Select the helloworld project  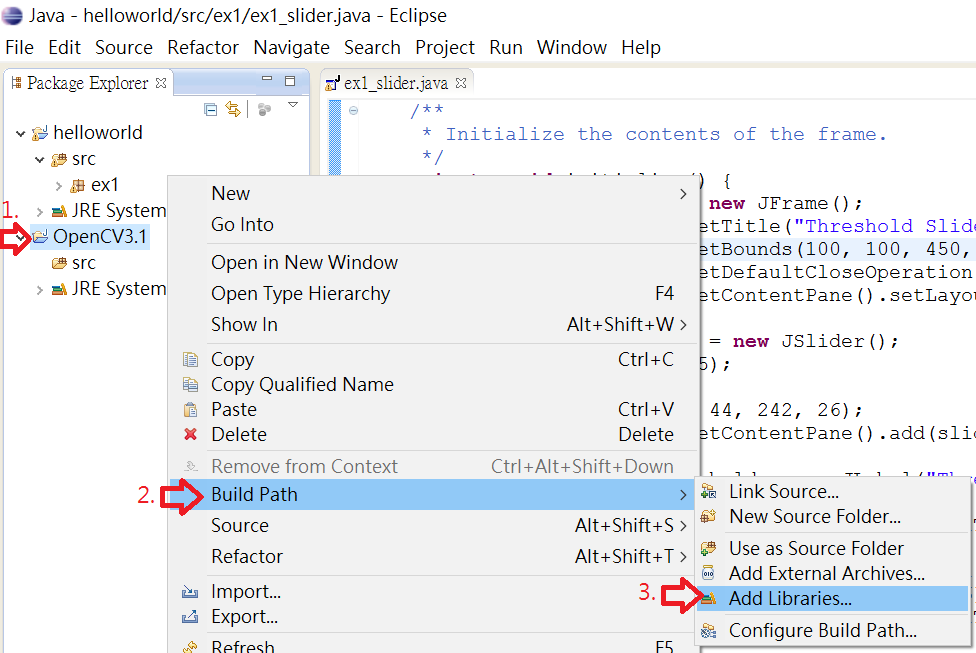point(97,133)
